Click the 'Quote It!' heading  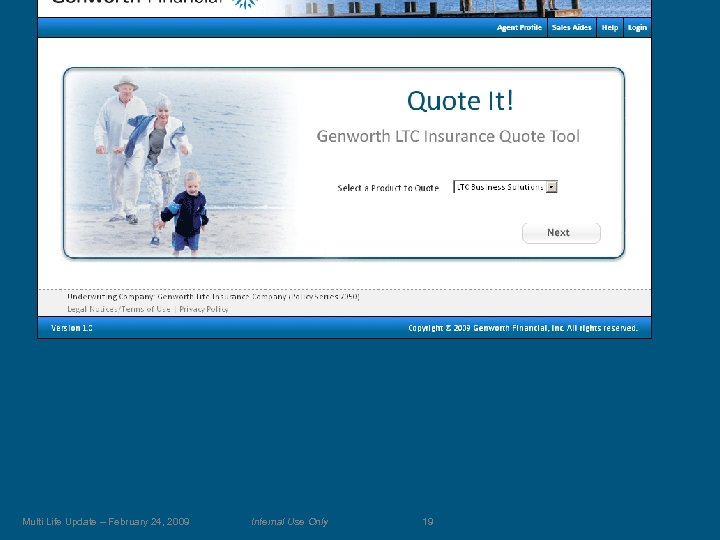click(x=460, y=101)
